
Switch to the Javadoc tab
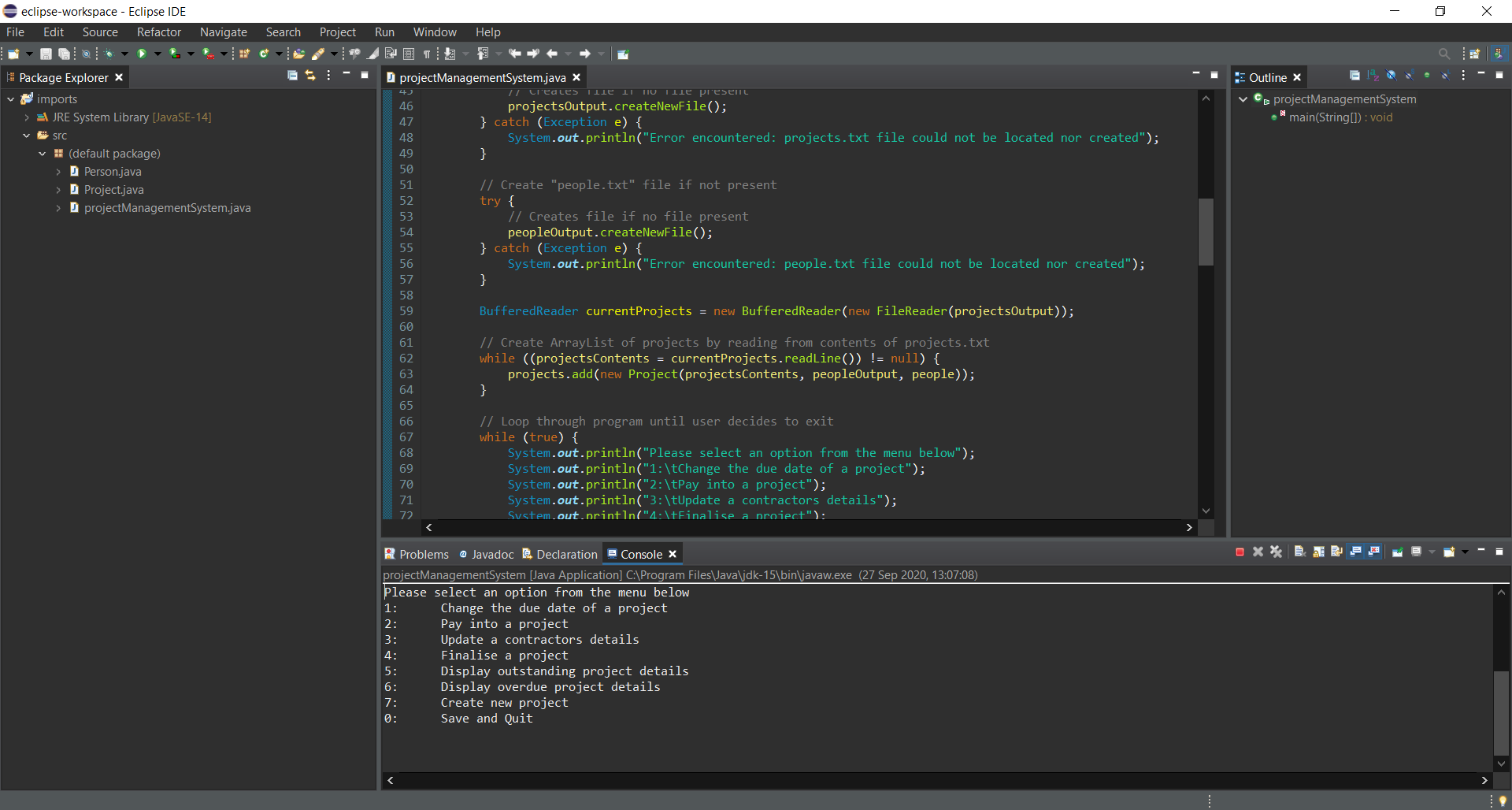[487, 554]
